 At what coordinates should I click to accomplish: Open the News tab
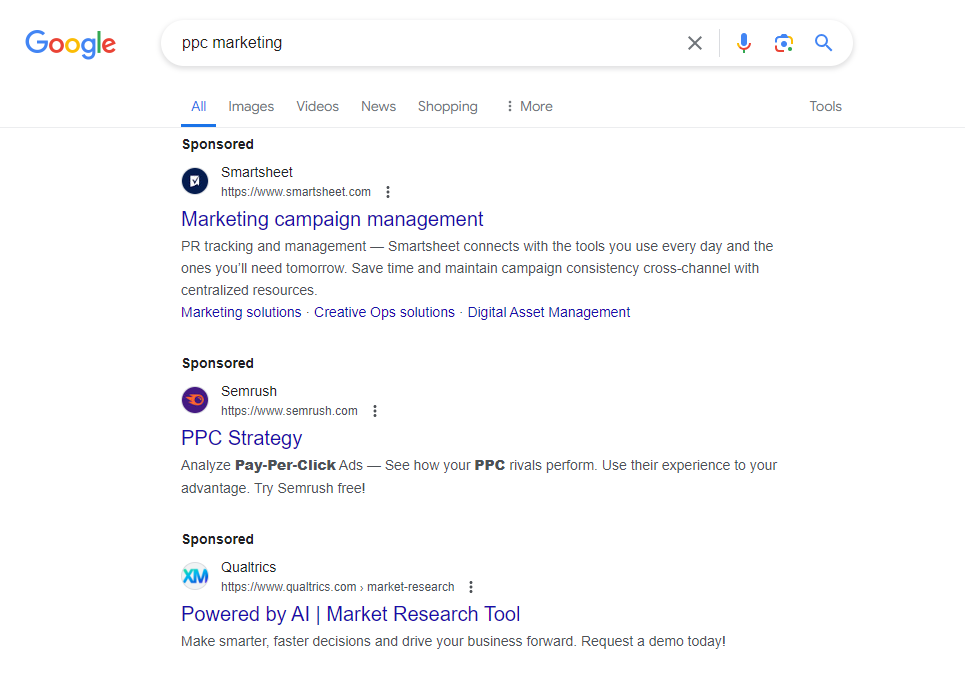378,106
